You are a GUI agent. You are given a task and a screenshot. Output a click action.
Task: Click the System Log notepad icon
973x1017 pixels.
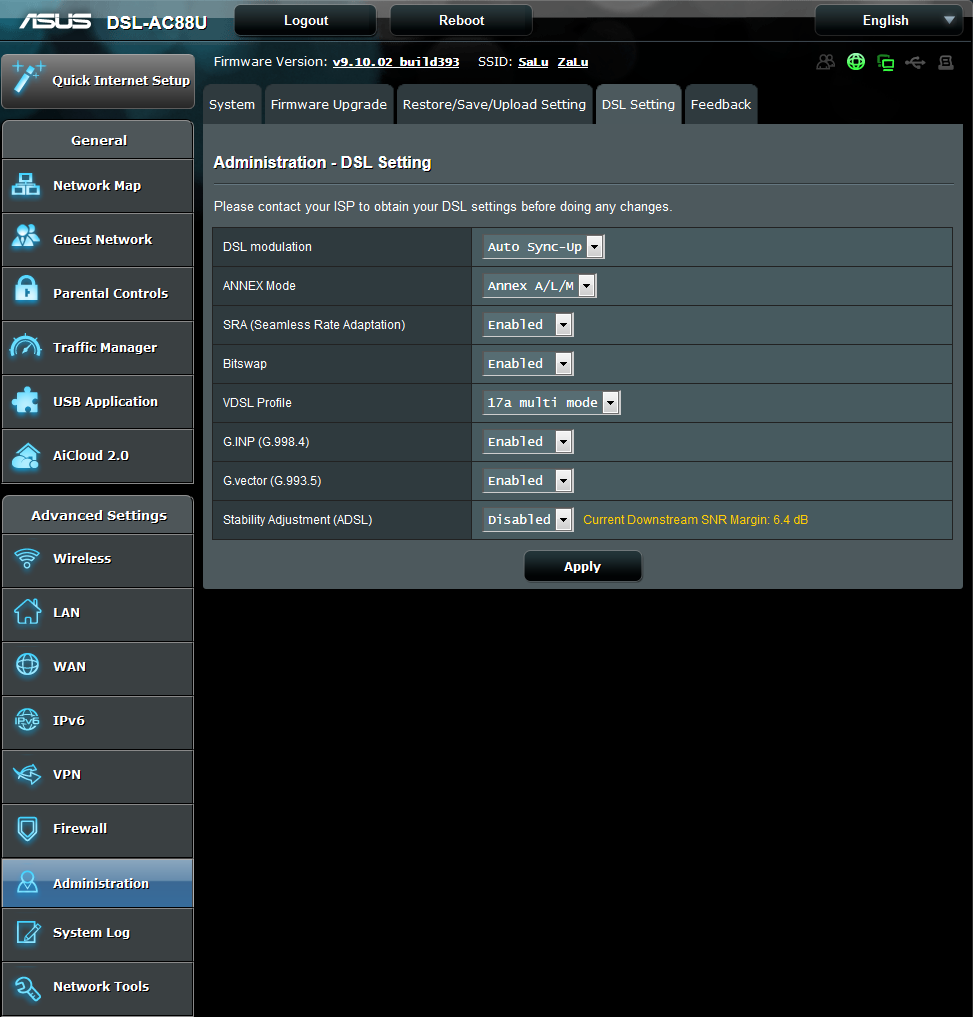pos(28,931)
